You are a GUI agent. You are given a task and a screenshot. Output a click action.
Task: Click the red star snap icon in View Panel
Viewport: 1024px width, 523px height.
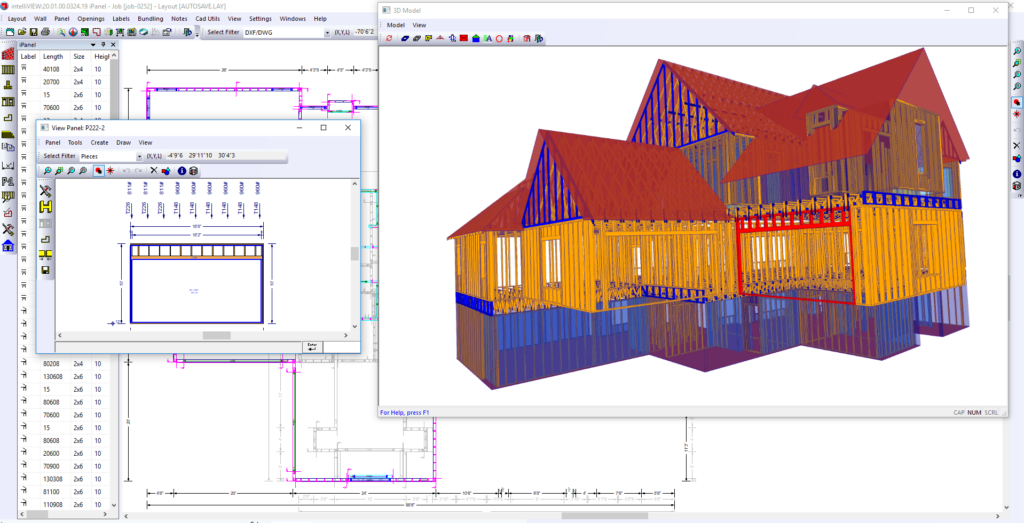pyautogui.click(x=110, y=171)
